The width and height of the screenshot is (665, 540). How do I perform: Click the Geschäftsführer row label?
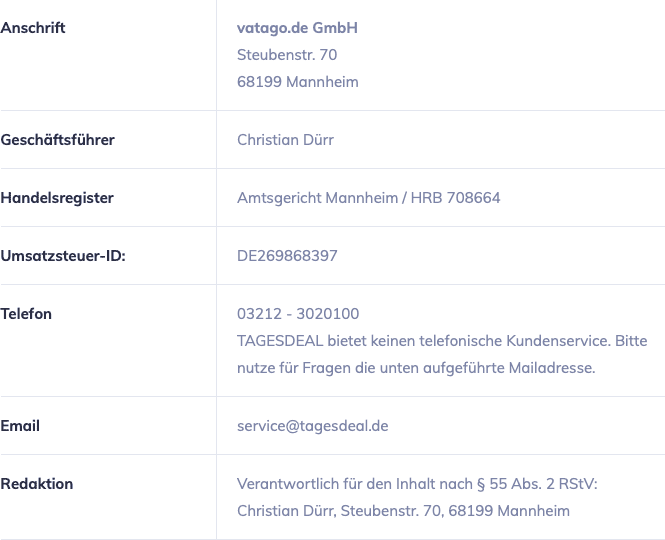[x=57, y=140]
